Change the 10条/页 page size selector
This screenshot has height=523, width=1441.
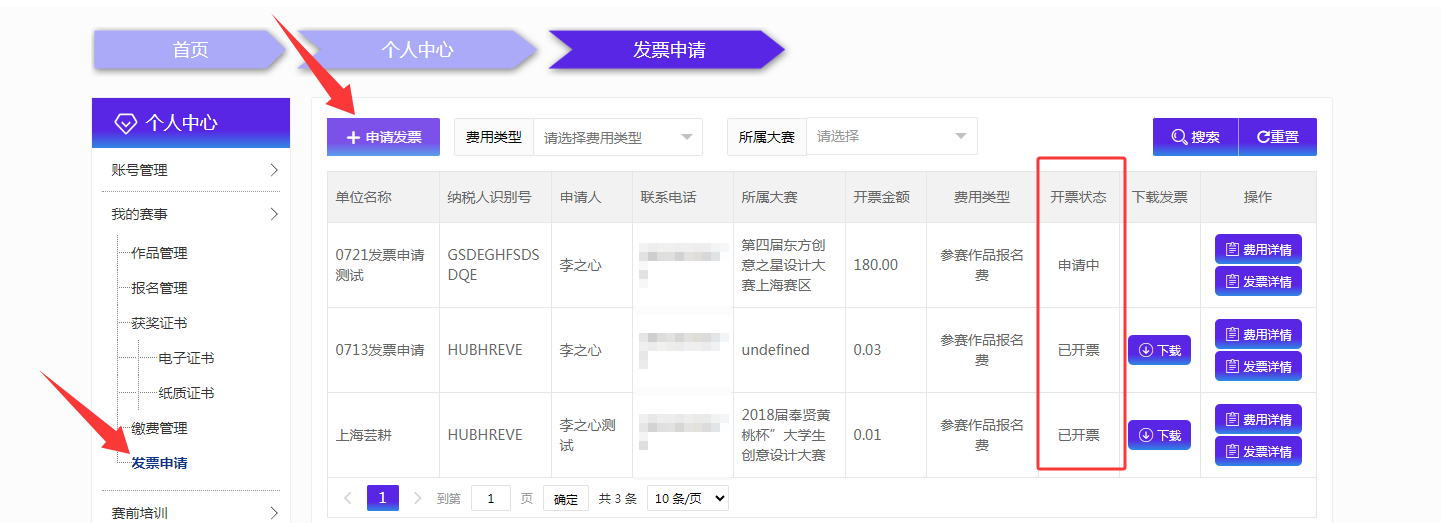point(687,498)
